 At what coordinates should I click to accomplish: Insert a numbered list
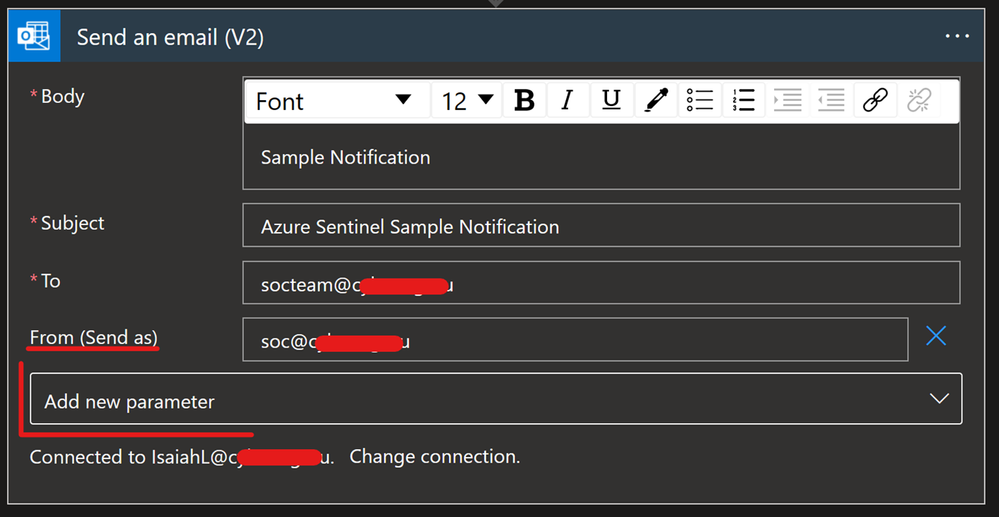[744, 101]
